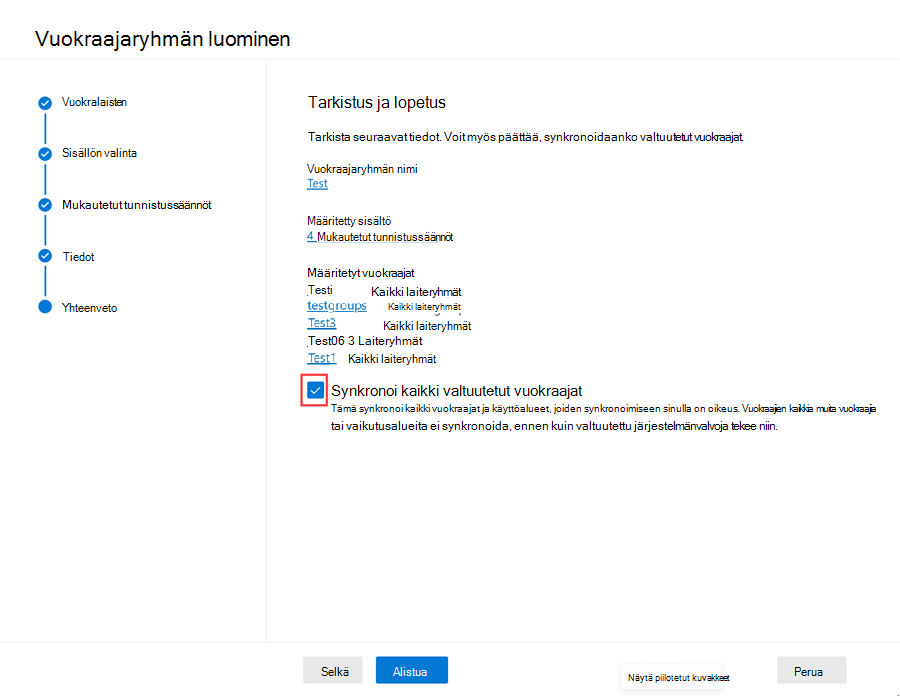Go back with the Selkä button
Image resolution: width=900 pixels, height=696 pixels.
pyautogui.click(x=333, y=670)
